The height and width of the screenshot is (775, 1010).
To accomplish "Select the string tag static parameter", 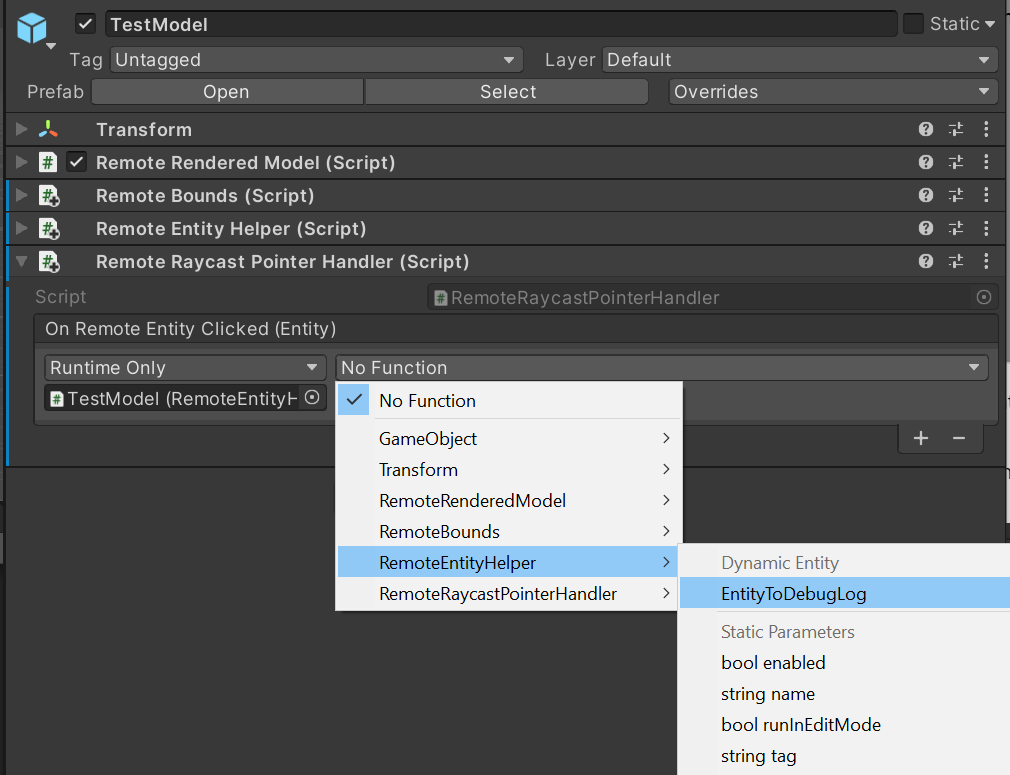I will [x=844, y=756].
